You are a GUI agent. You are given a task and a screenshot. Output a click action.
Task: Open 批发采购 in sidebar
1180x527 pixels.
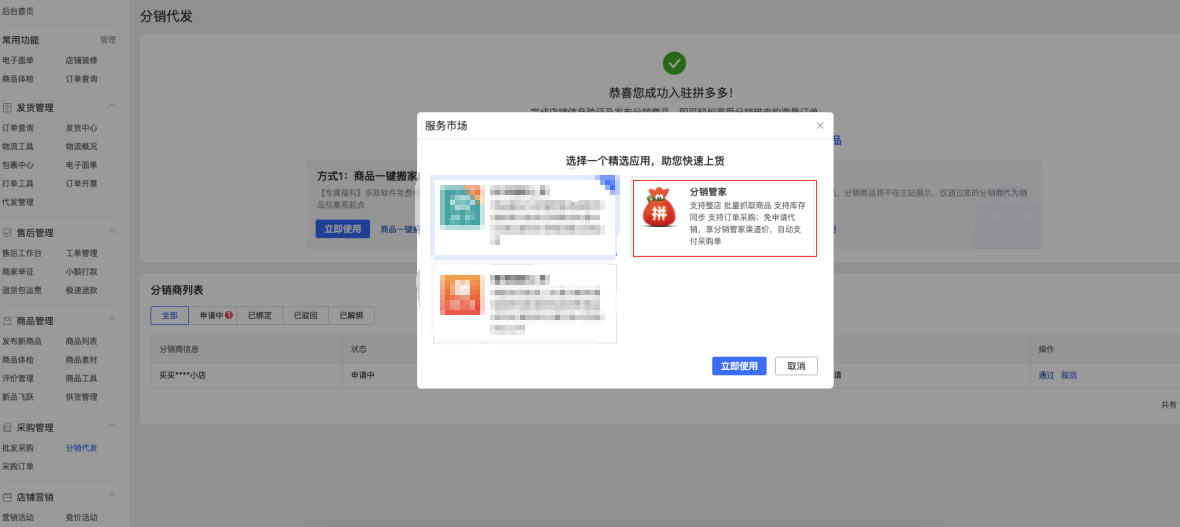tap(18, 448)
